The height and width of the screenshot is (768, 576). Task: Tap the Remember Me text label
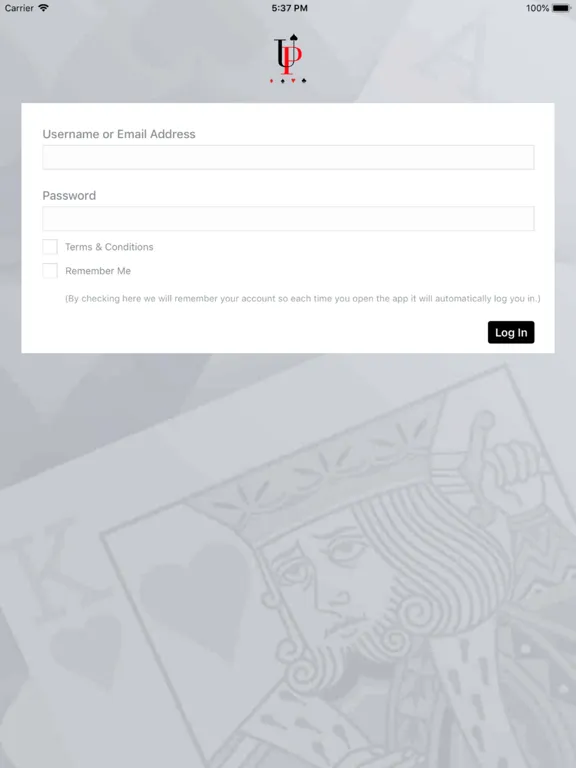(x=98, y=271)
